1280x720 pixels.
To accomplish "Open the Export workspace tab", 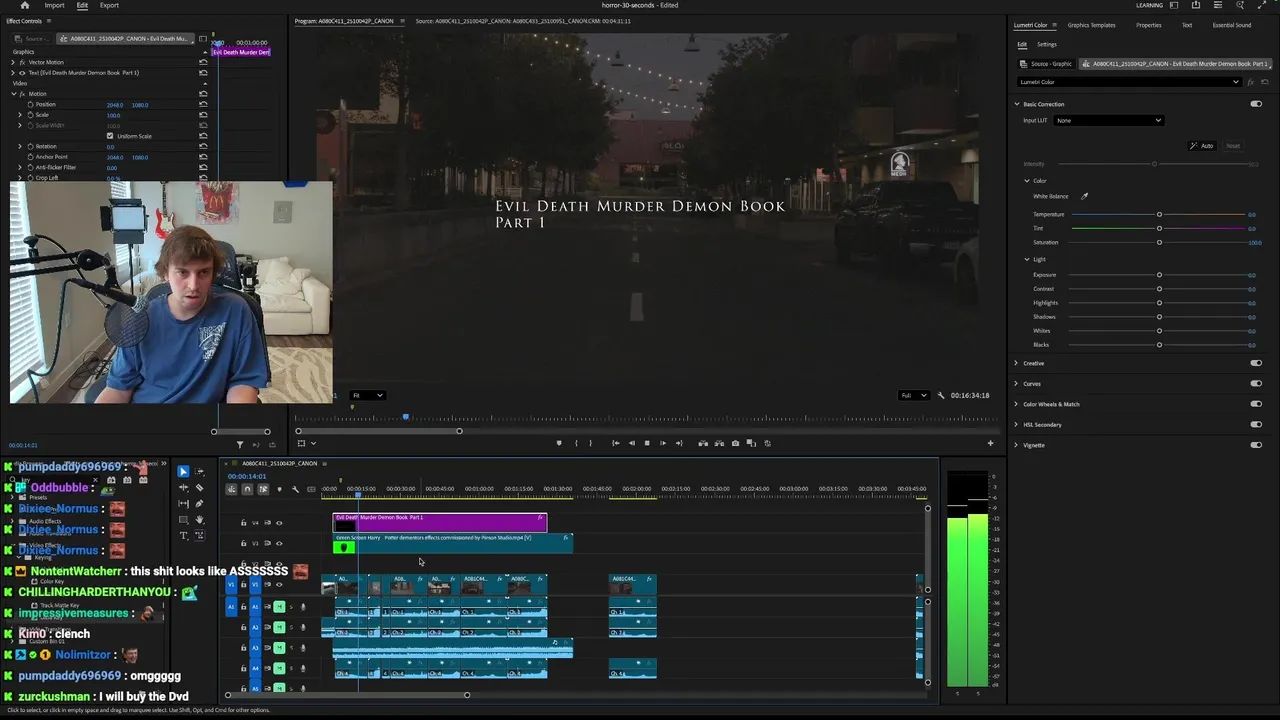I will click(x=109, y=5).
